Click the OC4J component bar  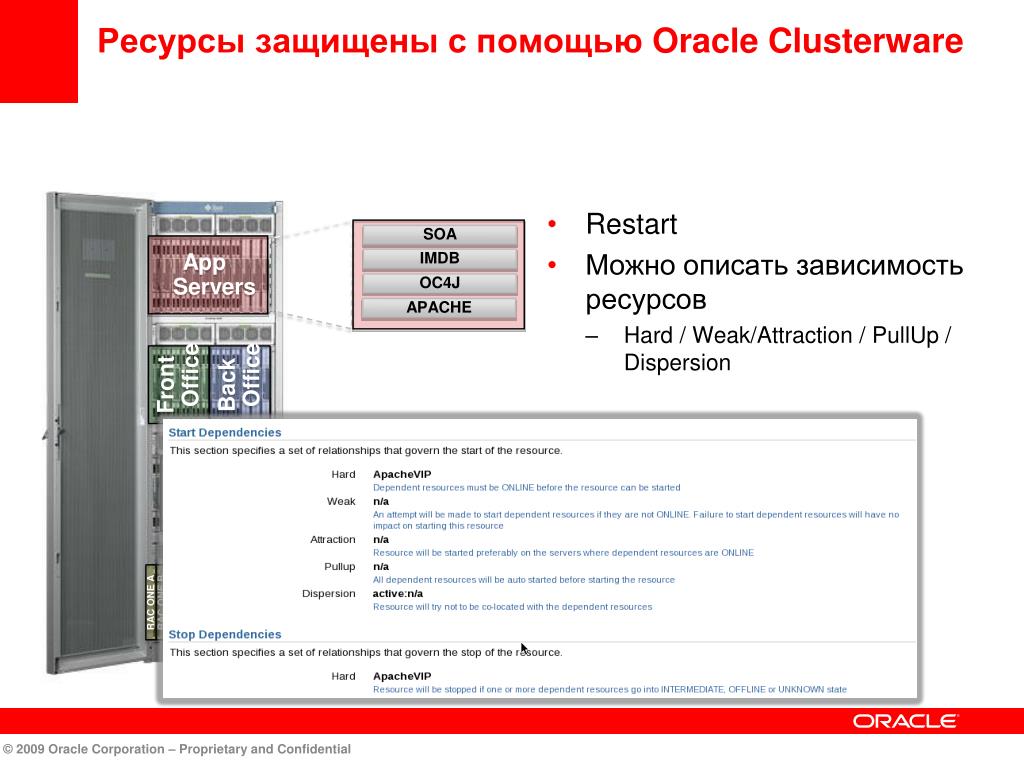tap(440, 283)
